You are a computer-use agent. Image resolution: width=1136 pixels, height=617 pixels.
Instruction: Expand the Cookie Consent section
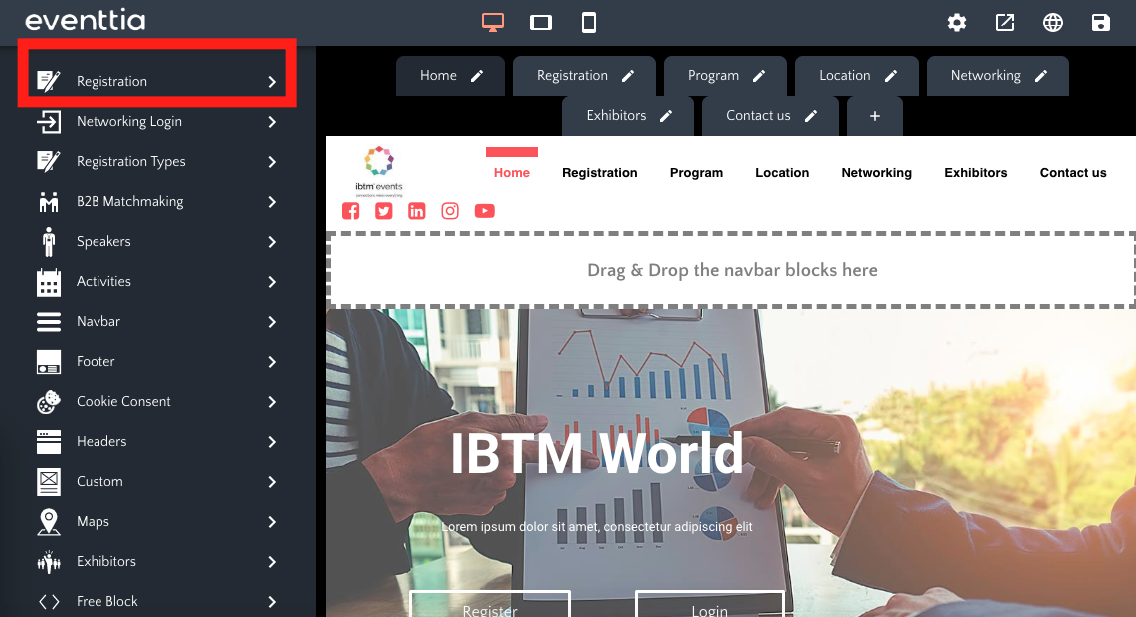pos(155,401)
